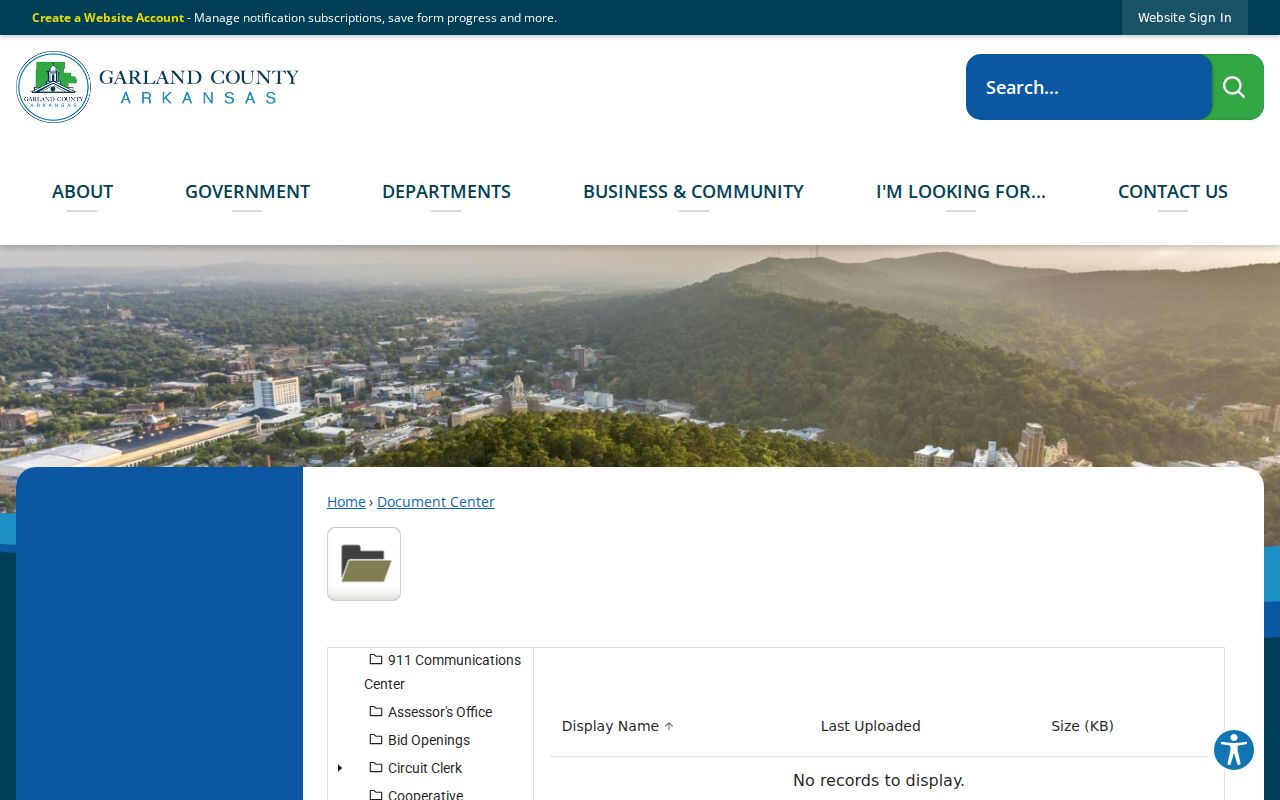Open the ABOUT menu
Viewport: 1280px width, 800px height.
pos(82,191)
